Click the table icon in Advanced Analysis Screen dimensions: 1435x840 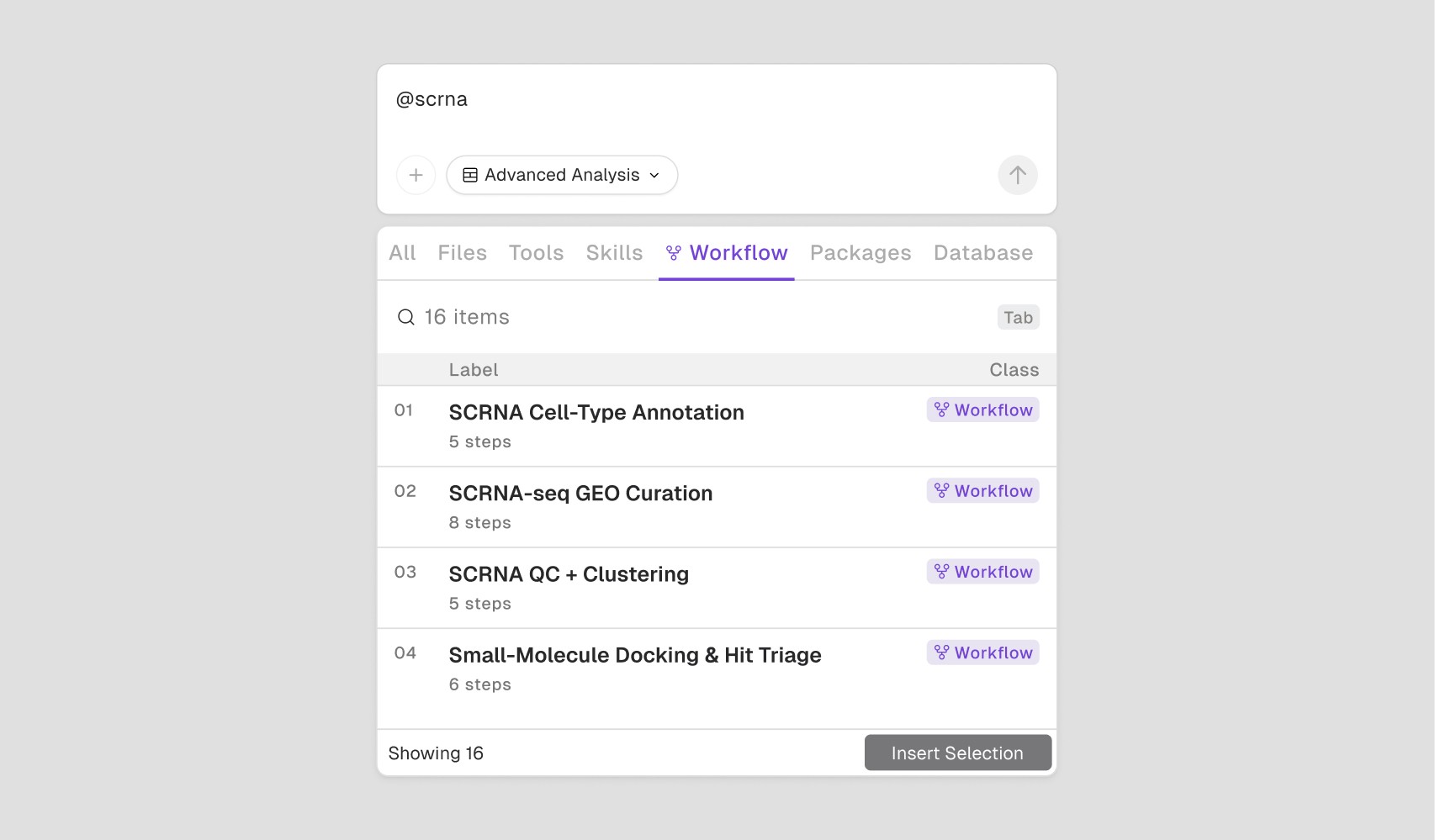pos(470,175)
